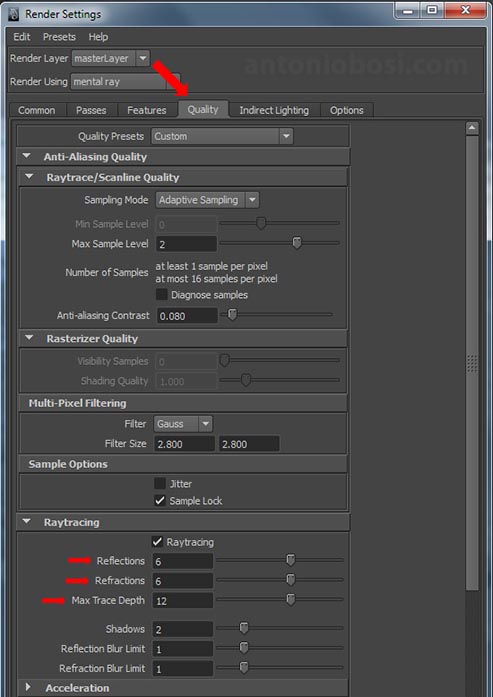
Task: Click the Reflections value field
Action: coord(183,561)
